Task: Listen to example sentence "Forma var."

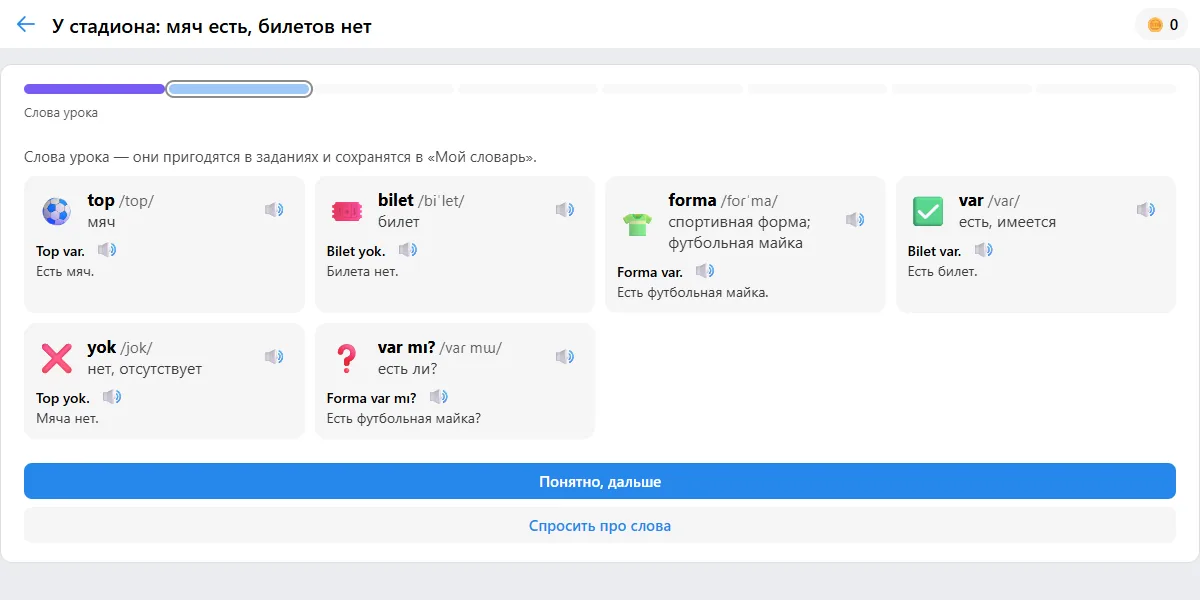Action: click(705, 271)
